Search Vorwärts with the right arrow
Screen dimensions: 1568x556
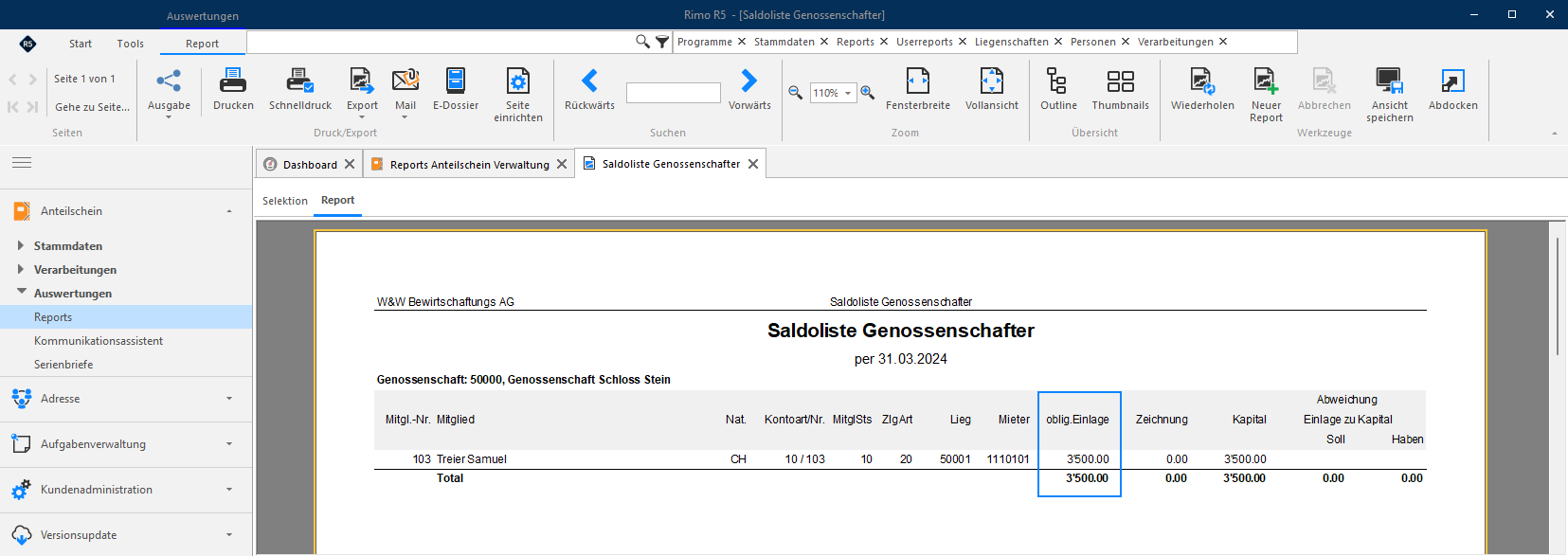tap(749, 81)
